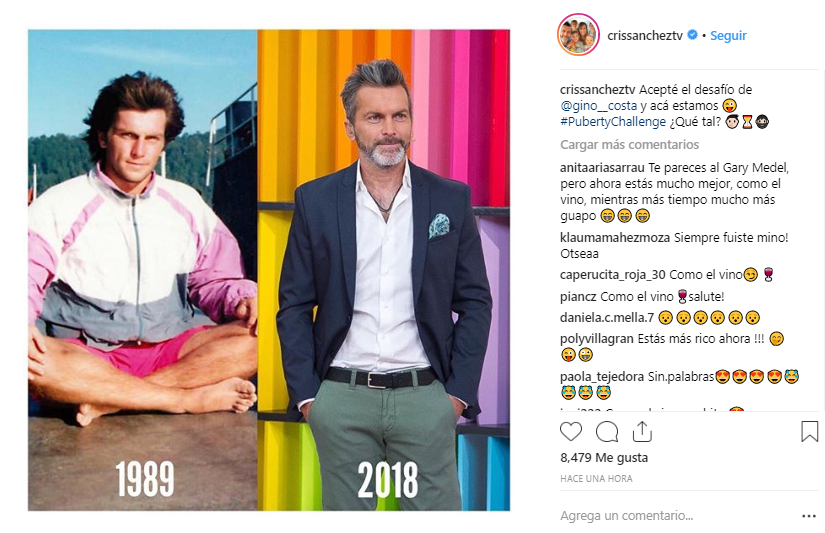This screenshot has width=825, height=533.
Task: Open the Hace una hora timestamp
Action: pyautogui.click(x=596, y=478)
